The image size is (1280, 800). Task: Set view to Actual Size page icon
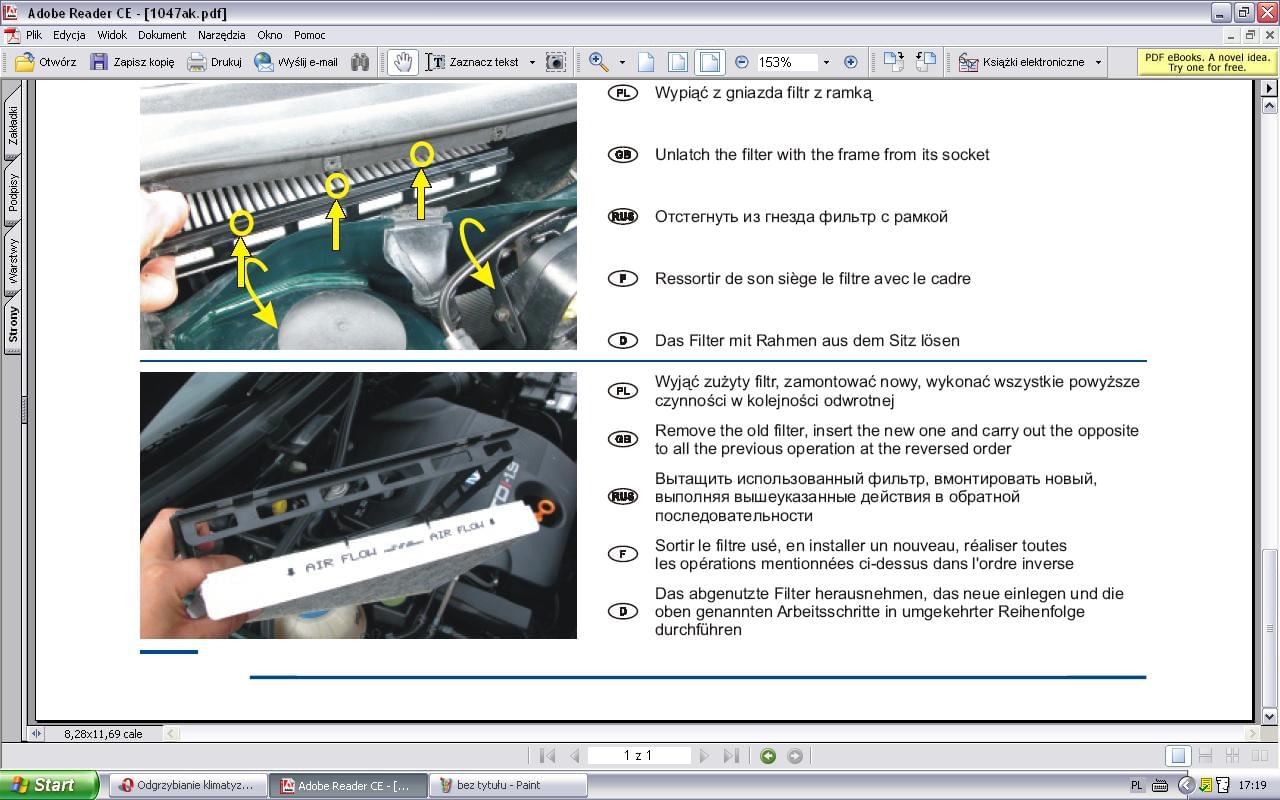(646, 62)
